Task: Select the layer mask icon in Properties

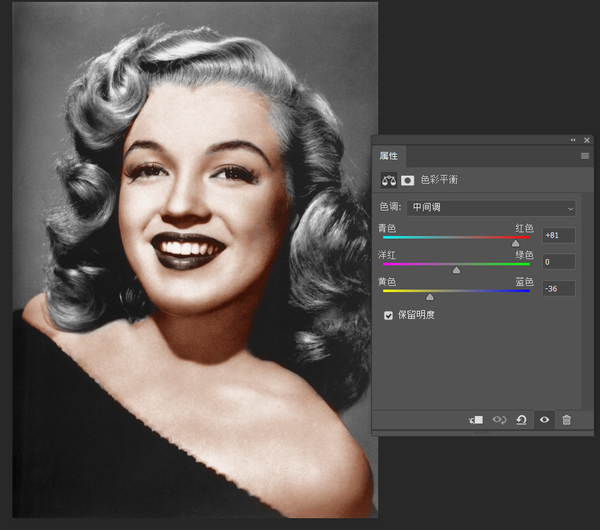Action: [x=407, y=180]
